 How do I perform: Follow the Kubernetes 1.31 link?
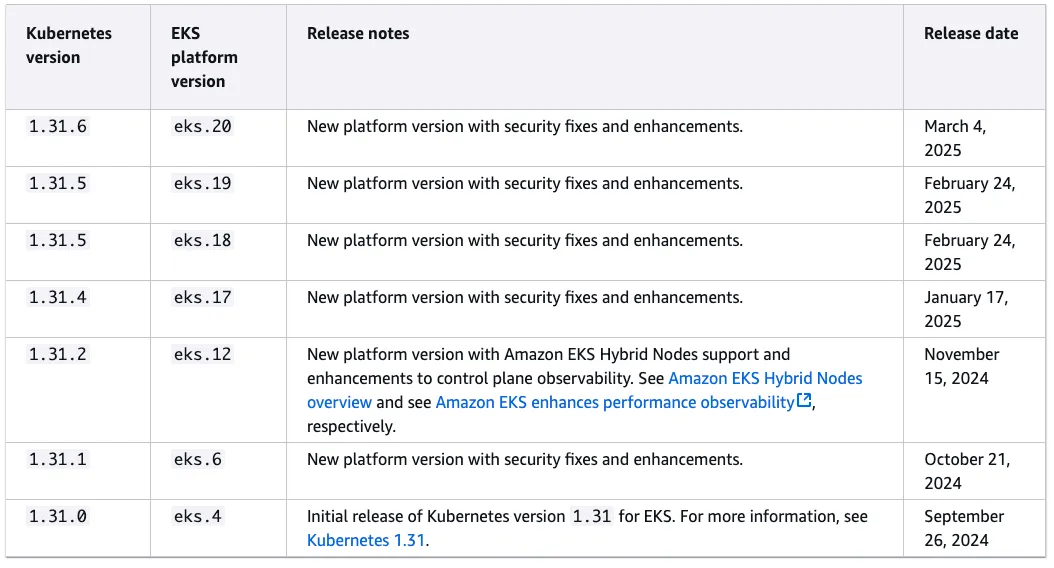tap(366, 540)
